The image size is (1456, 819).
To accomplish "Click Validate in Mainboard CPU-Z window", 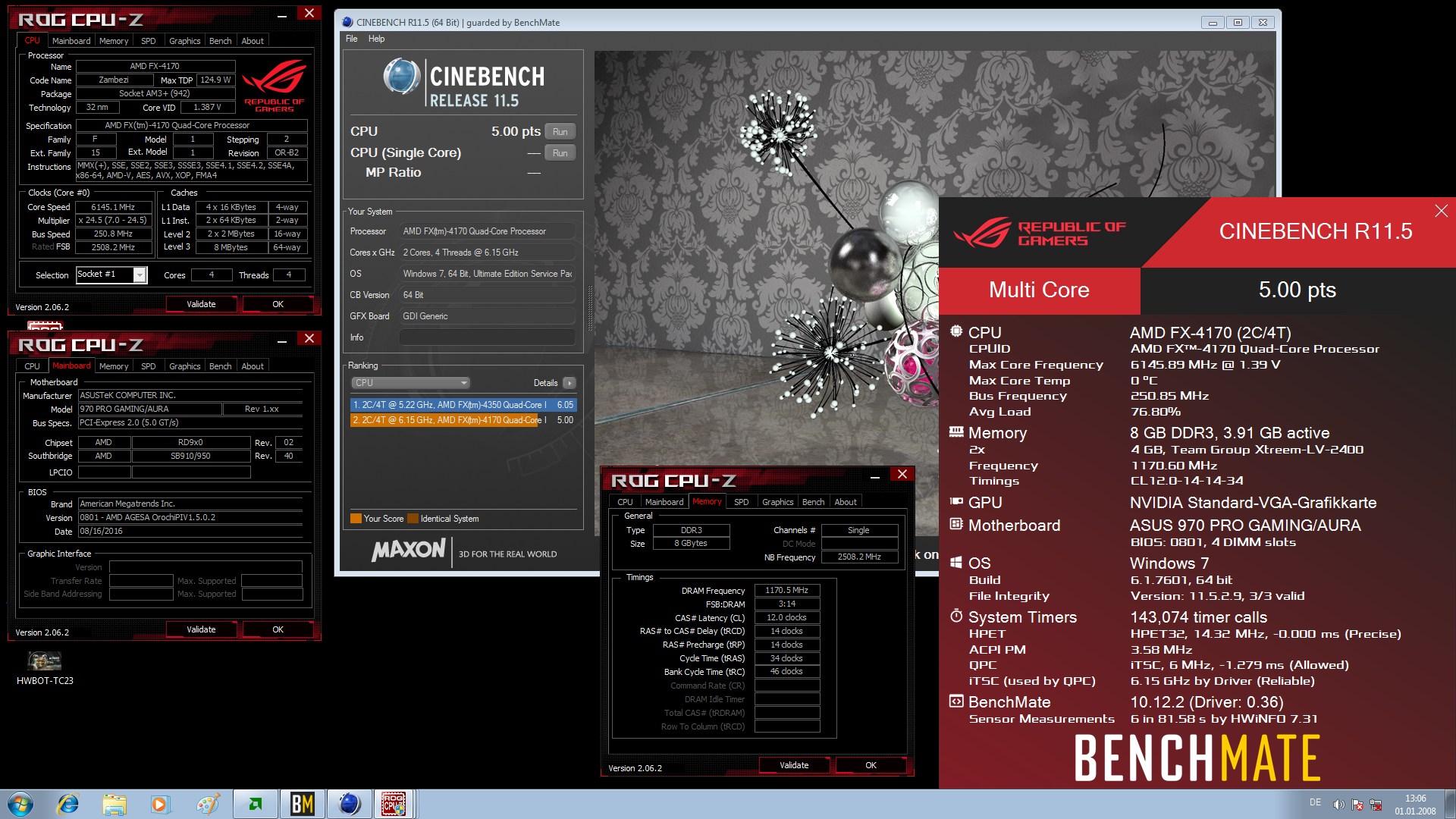I will coord(201,629).
